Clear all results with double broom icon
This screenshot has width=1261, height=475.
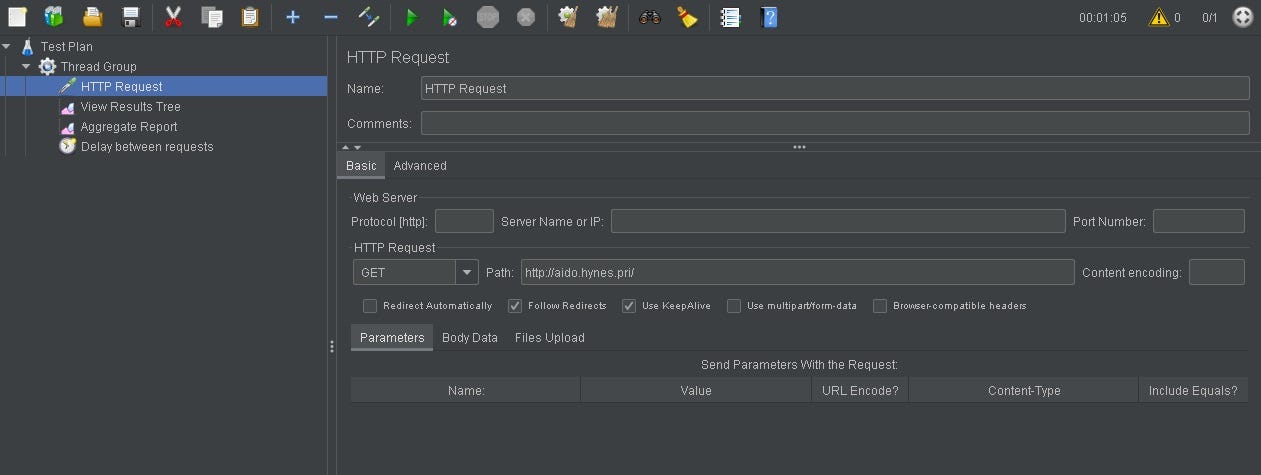(606, 17)
